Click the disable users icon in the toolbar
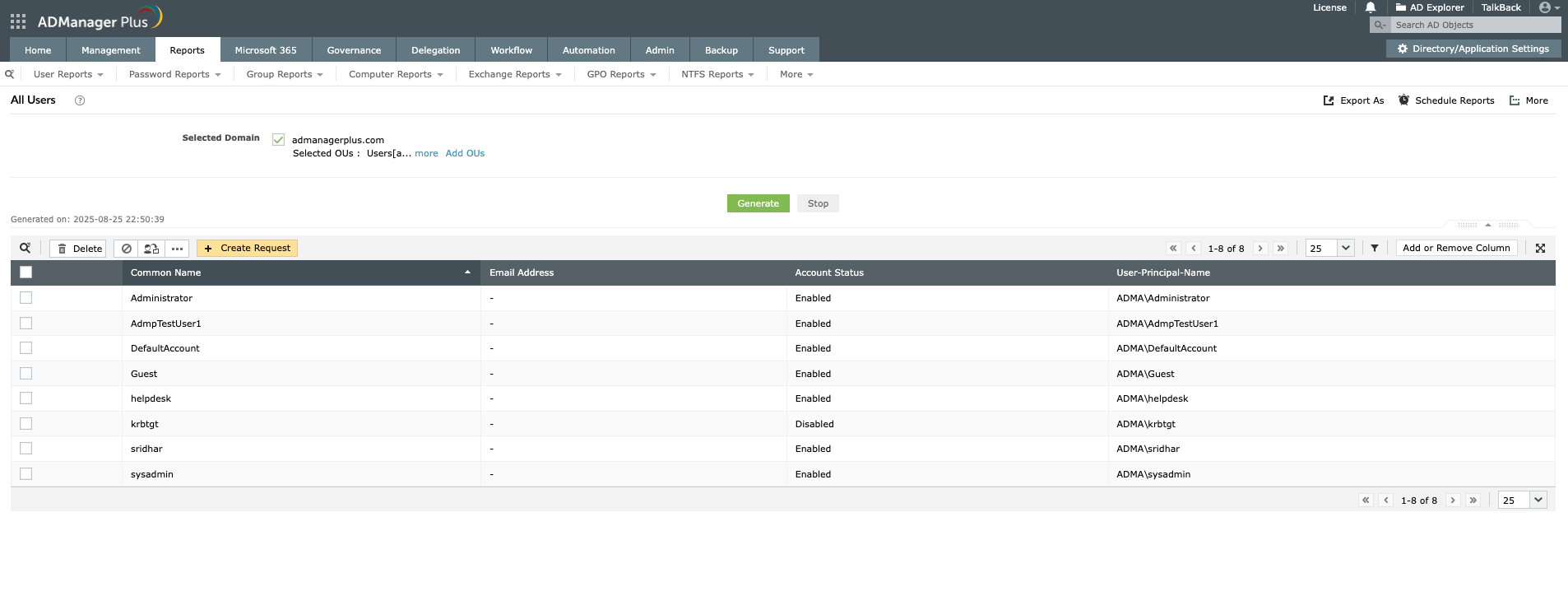Screen dimensions: 1568x596 pyautogui.click(x=126, y=249)
